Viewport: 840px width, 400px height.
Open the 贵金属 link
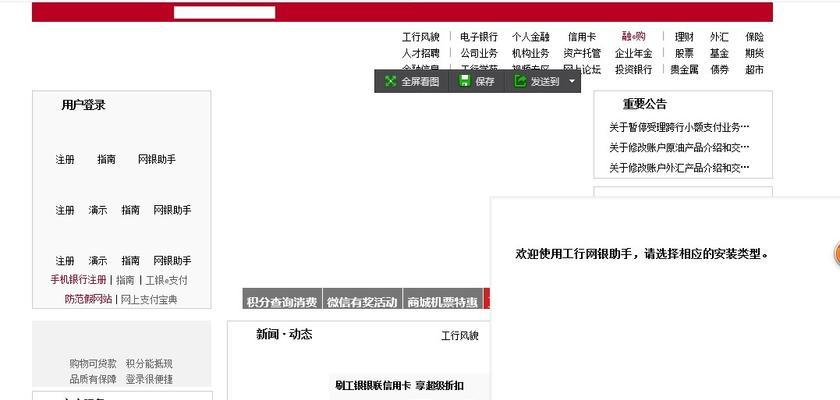(684, 70)
